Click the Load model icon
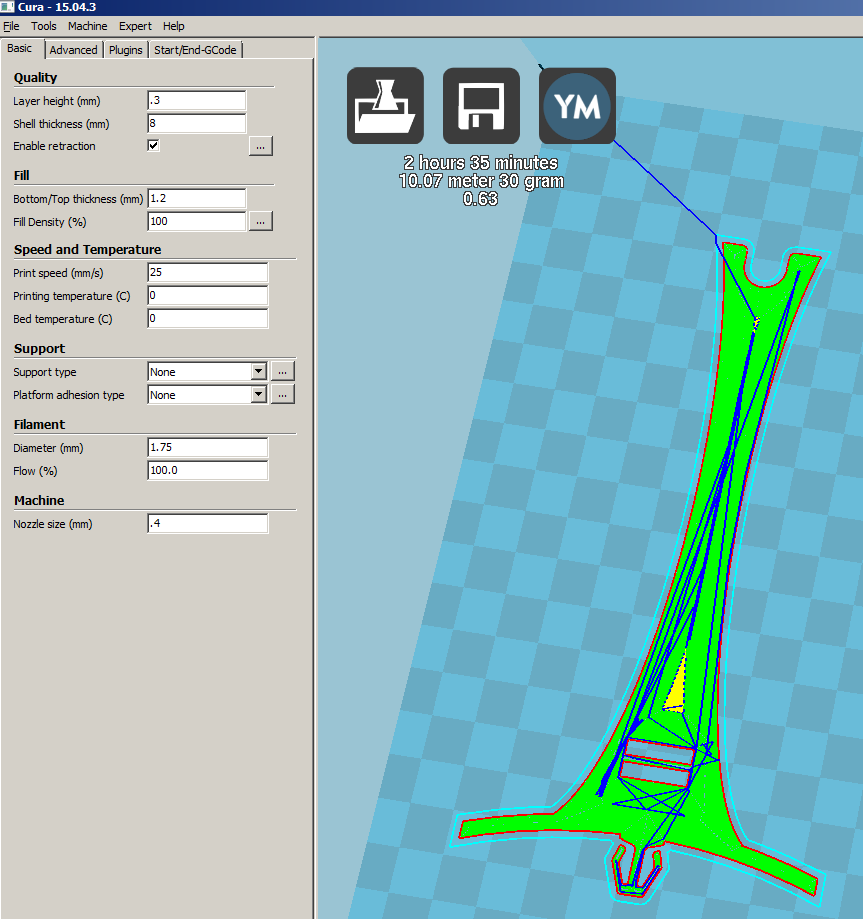 click(385, 105)
